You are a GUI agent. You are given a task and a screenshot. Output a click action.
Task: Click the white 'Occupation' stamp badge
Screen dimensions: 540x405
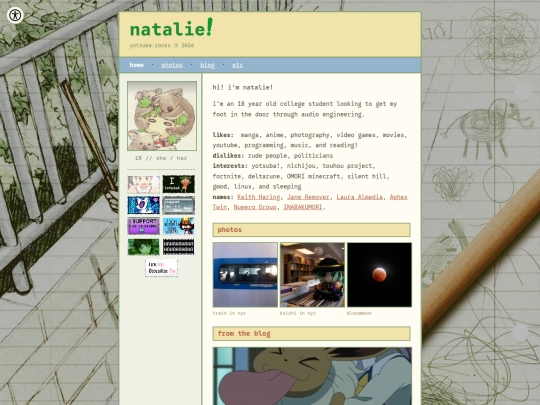point(161,268)
